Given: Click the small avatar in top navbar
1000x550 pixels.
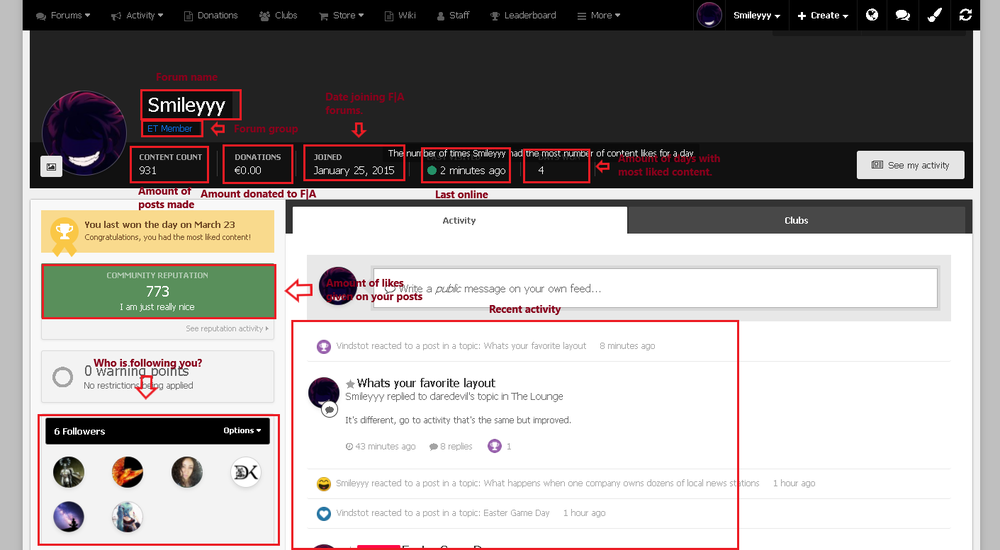Looking at the screenshot, I should pos(709,15).
